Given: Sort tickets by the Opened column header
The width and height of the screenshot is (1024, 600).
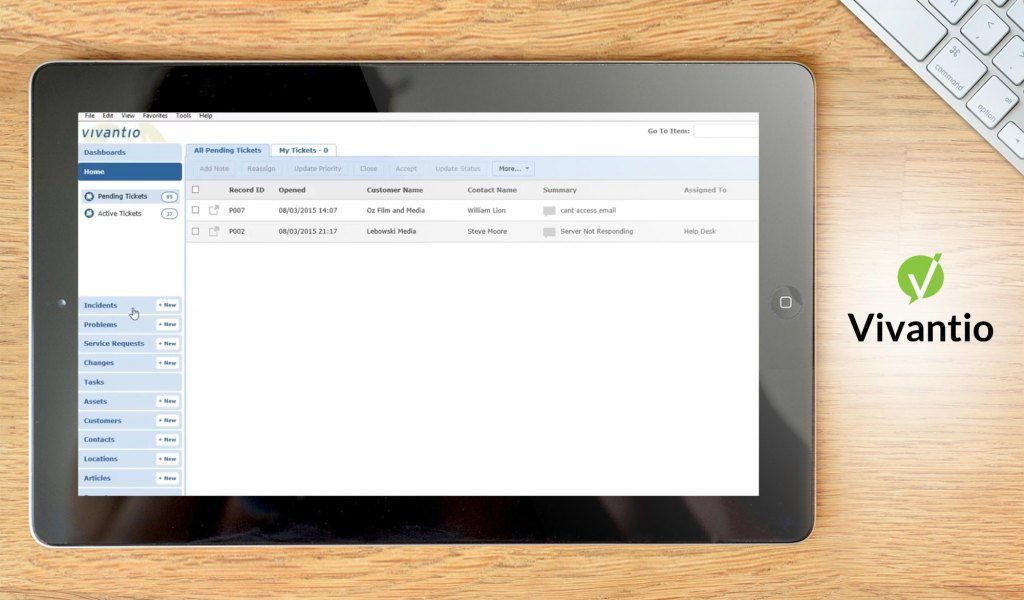Looking at the screenshot, I should 291,189.
